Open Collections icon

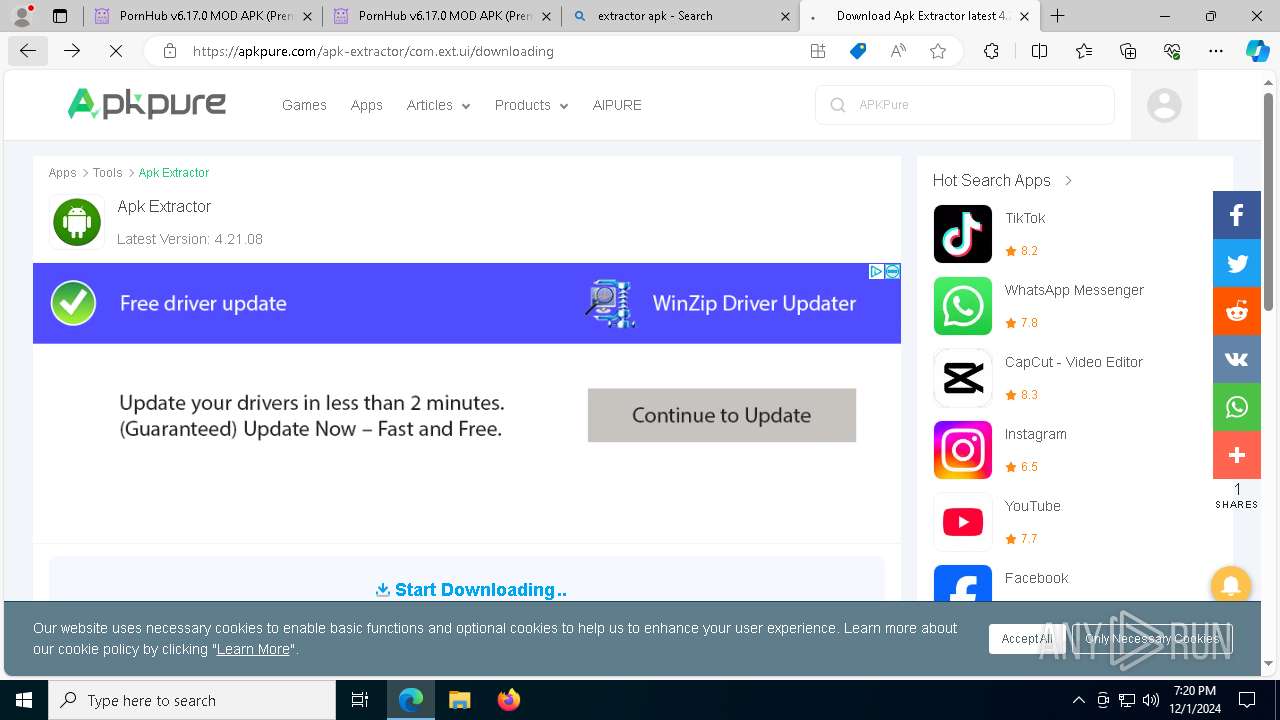tap(1128, 51)
